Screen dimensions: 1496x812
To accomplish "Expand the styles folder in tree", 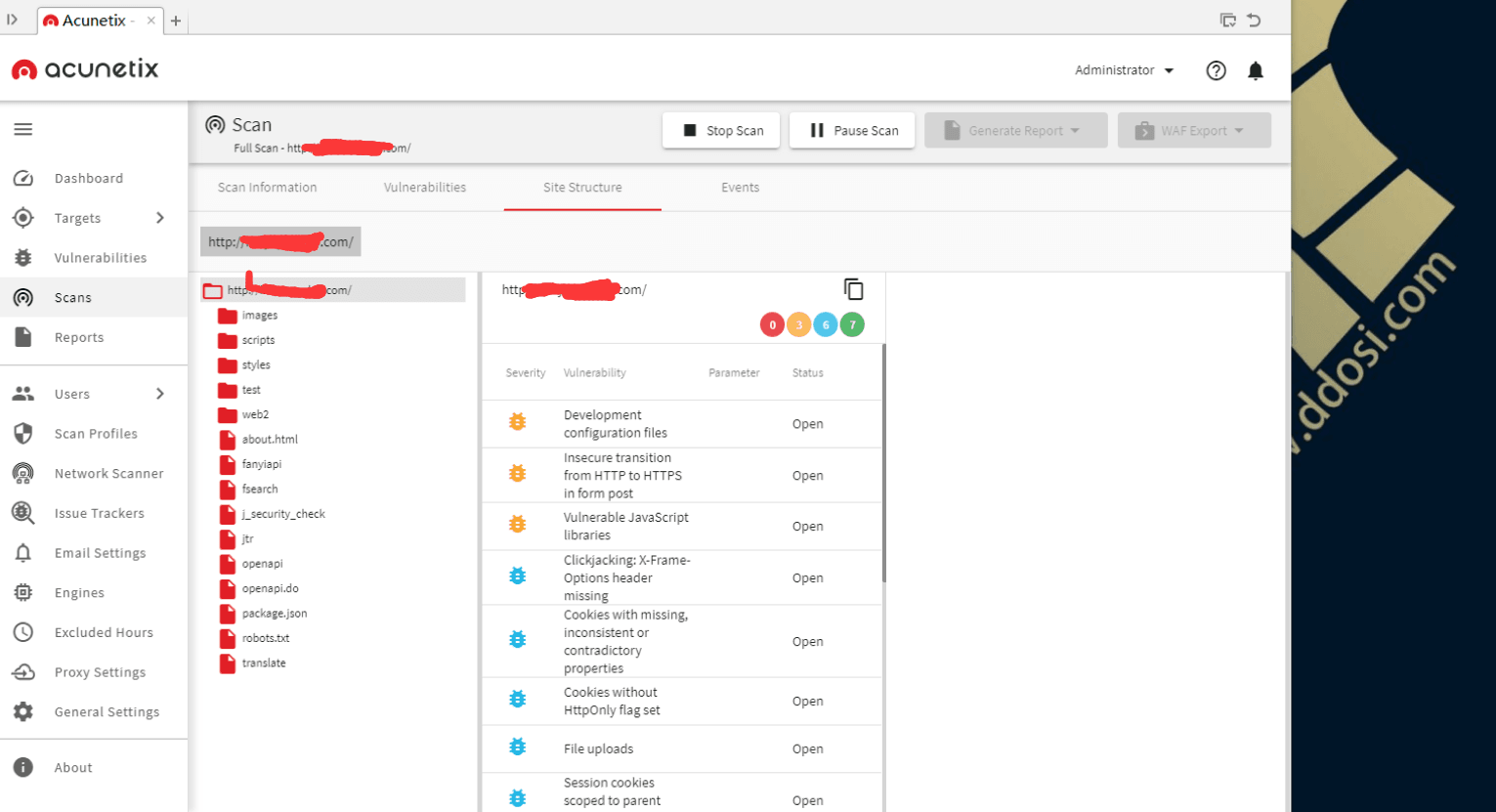I will point(228,364).
